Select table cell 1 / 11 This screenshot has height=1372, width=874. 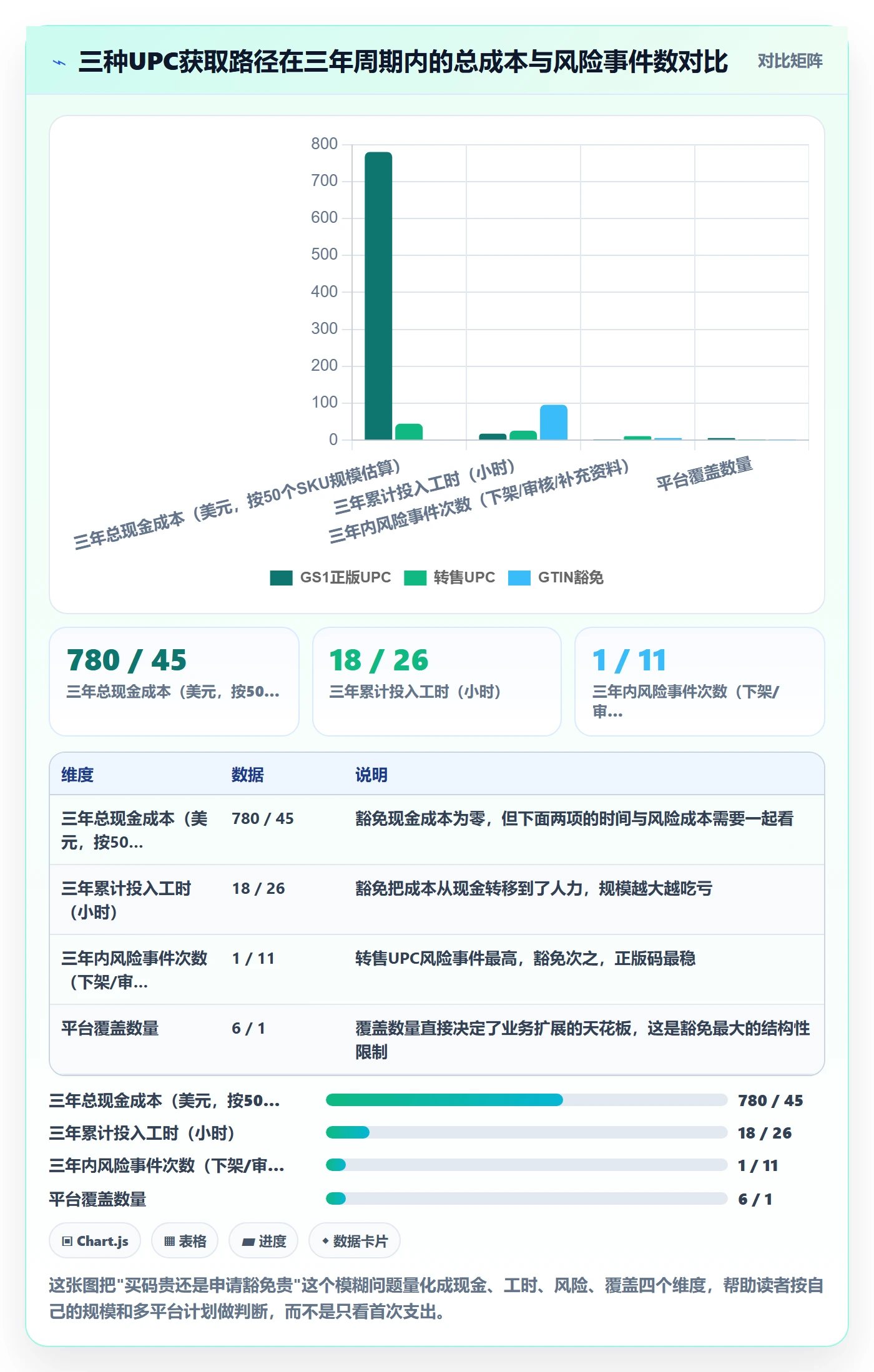[253, 958]
